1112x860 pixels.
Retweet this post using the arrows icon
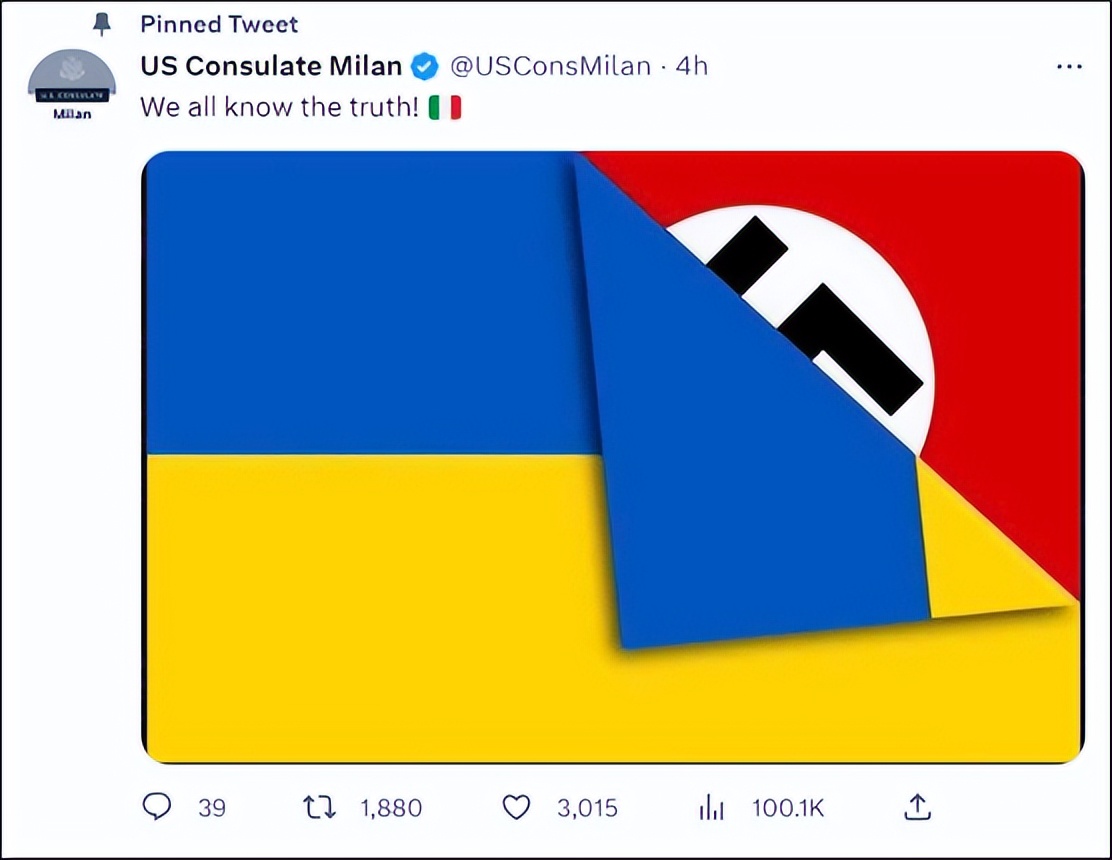coord(320,807)
